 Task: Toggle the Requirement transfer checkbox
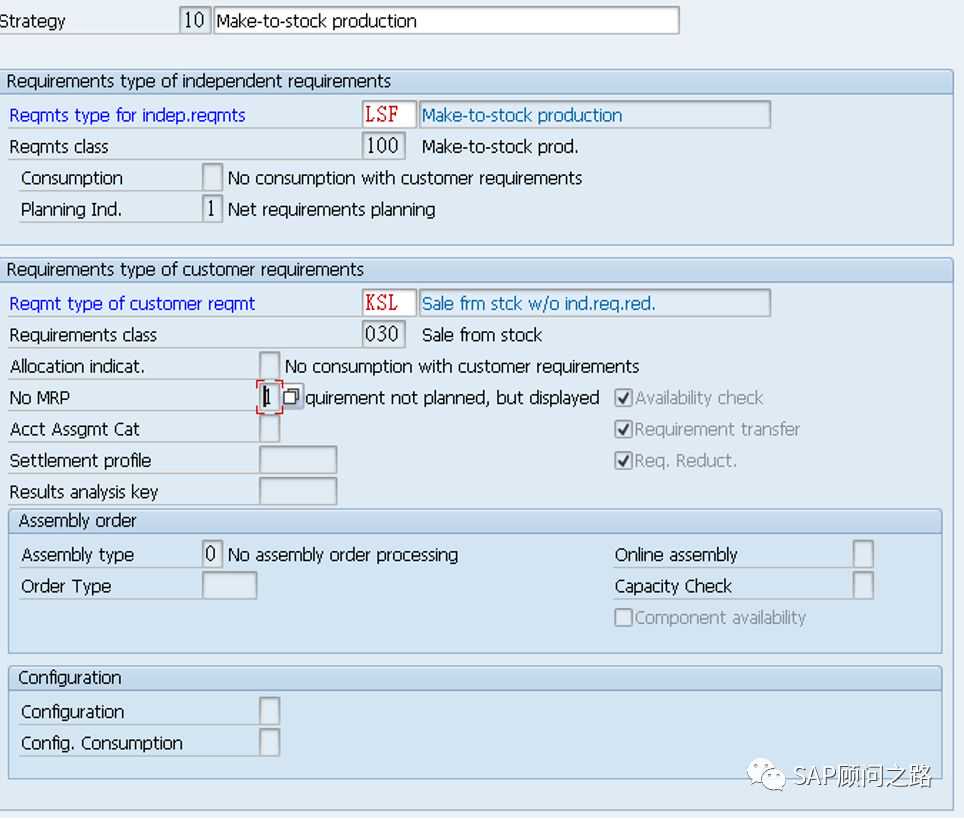coord(624,429)
